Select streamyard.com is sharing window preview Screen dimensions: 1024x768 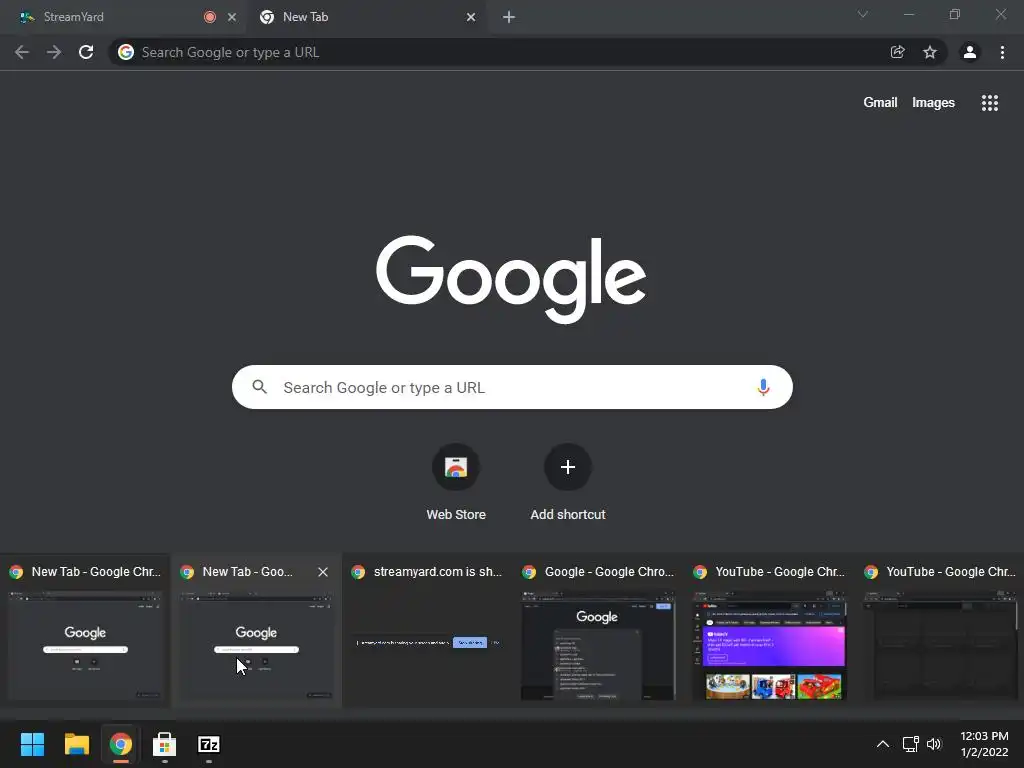[x=427, y=631]
